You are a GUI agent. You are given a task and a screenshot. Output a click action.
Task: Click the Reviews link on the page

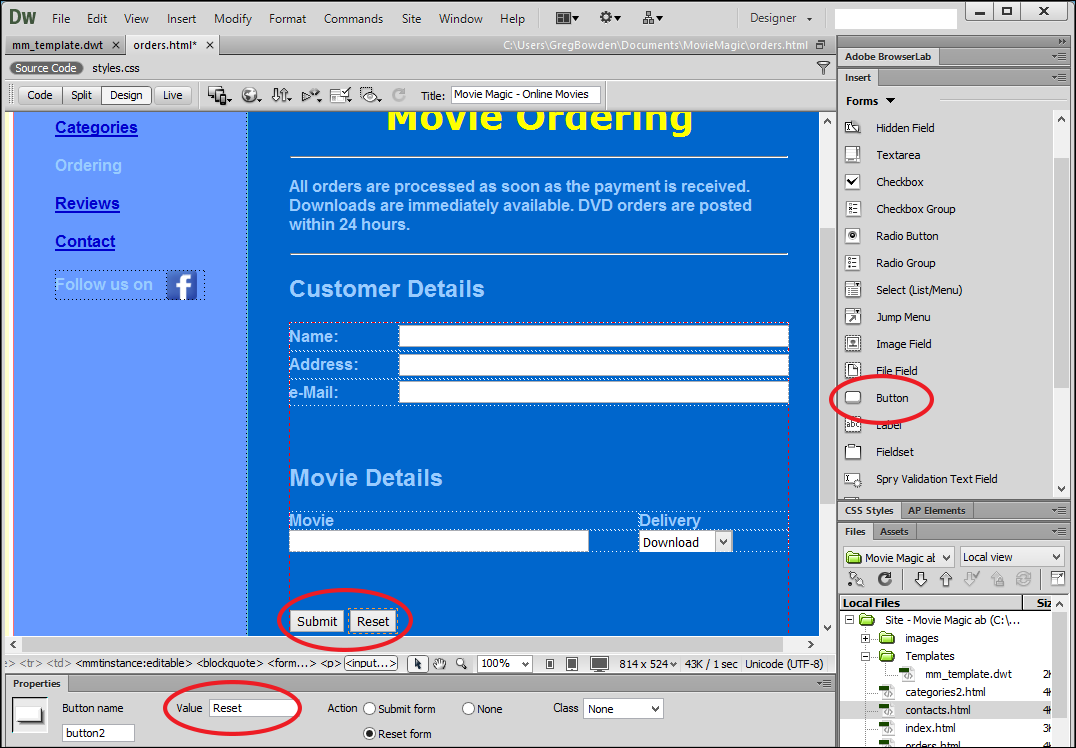(87, 204)
